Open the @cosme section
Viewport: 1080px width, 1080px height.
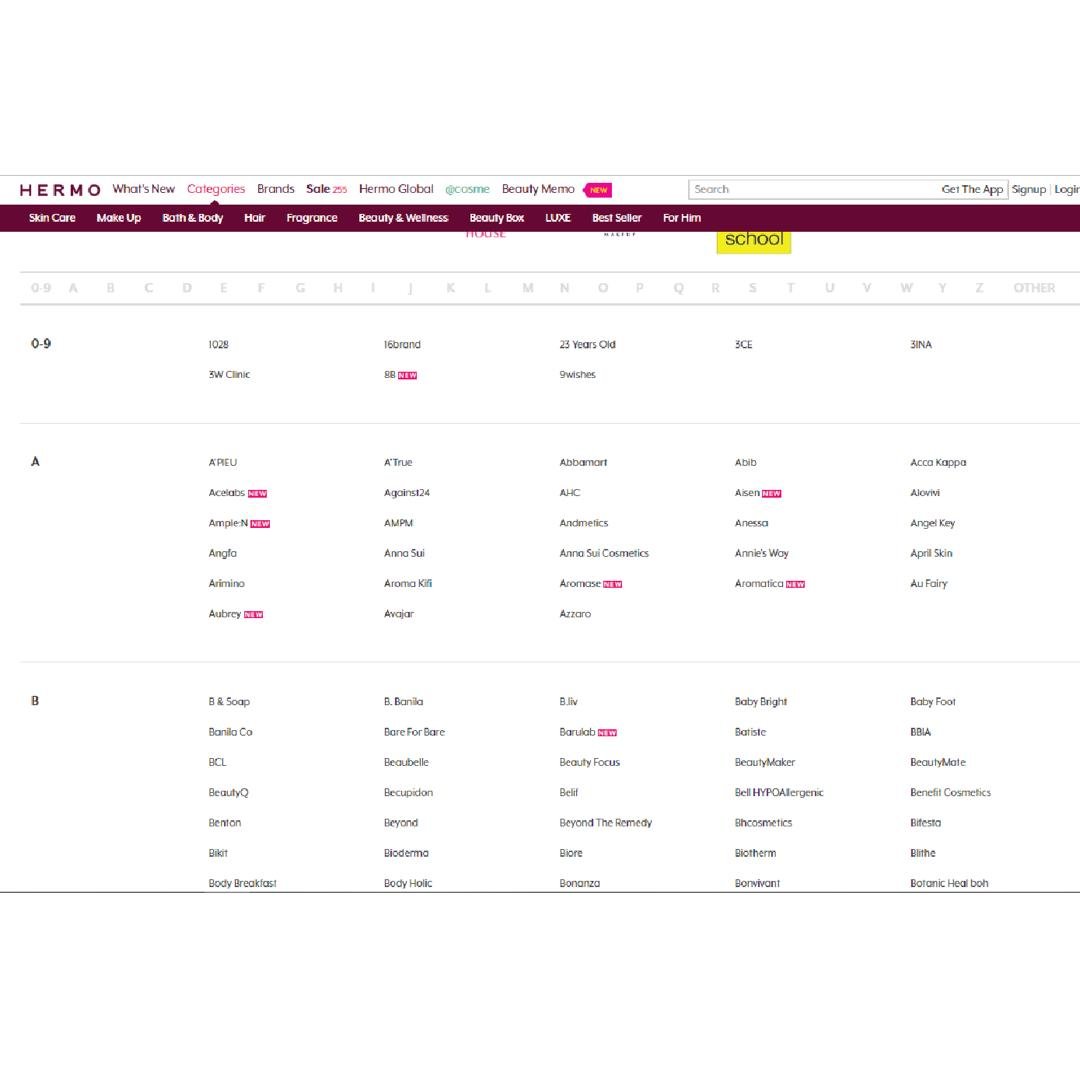467,189
